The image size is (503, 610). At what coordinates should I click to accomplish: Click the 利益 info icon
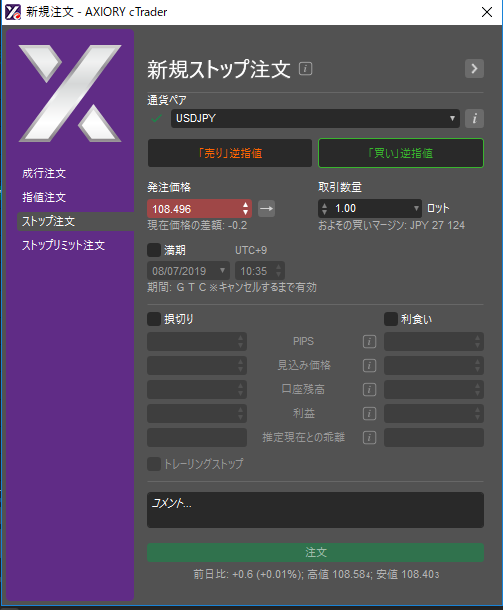coord(369,414)
